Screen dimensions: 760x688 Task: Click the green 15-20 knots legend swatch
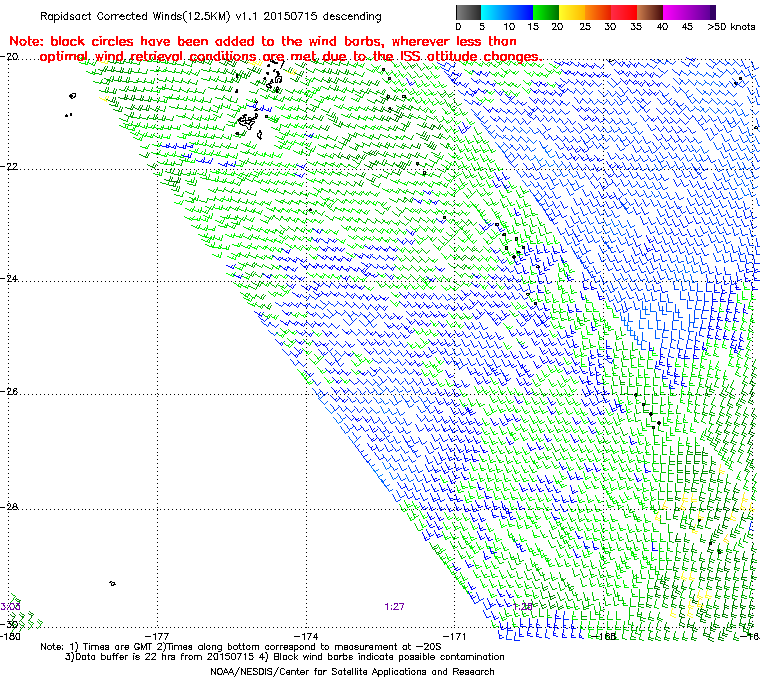point(546,12)
